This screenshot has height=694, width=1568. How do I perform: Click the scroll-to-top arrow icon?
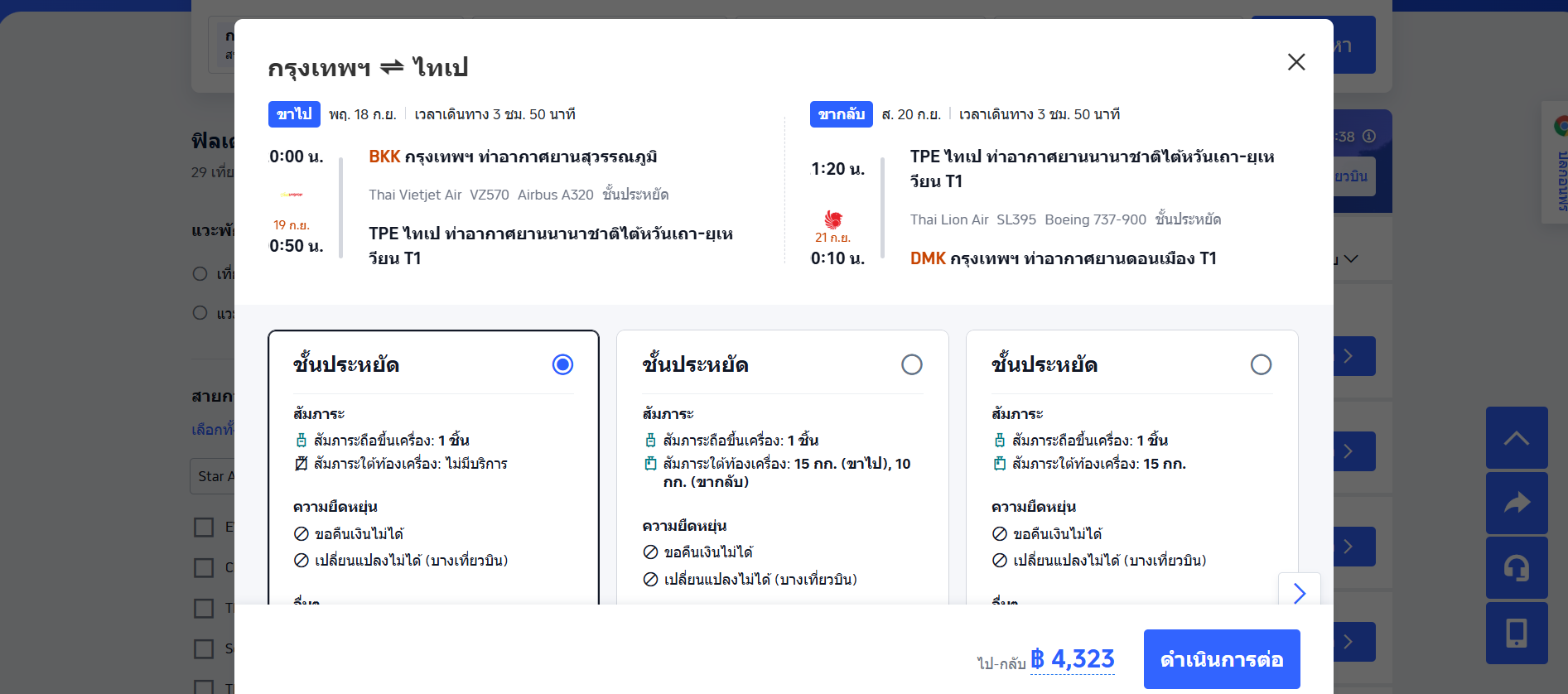[1517, 437]
